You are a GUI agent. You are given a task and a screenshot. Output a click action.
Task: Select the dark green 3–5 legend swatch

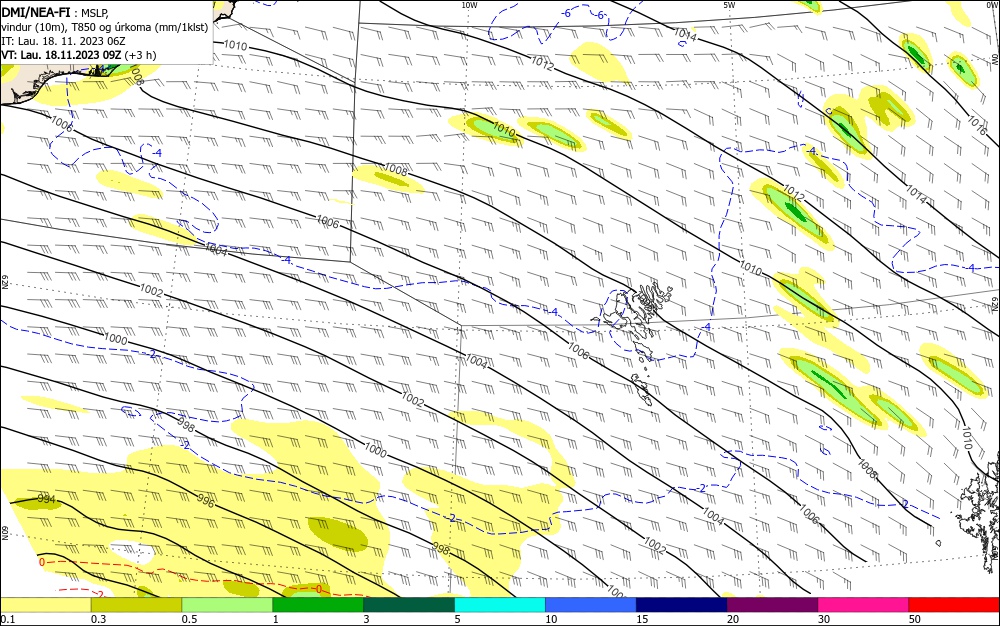(409, 605)
